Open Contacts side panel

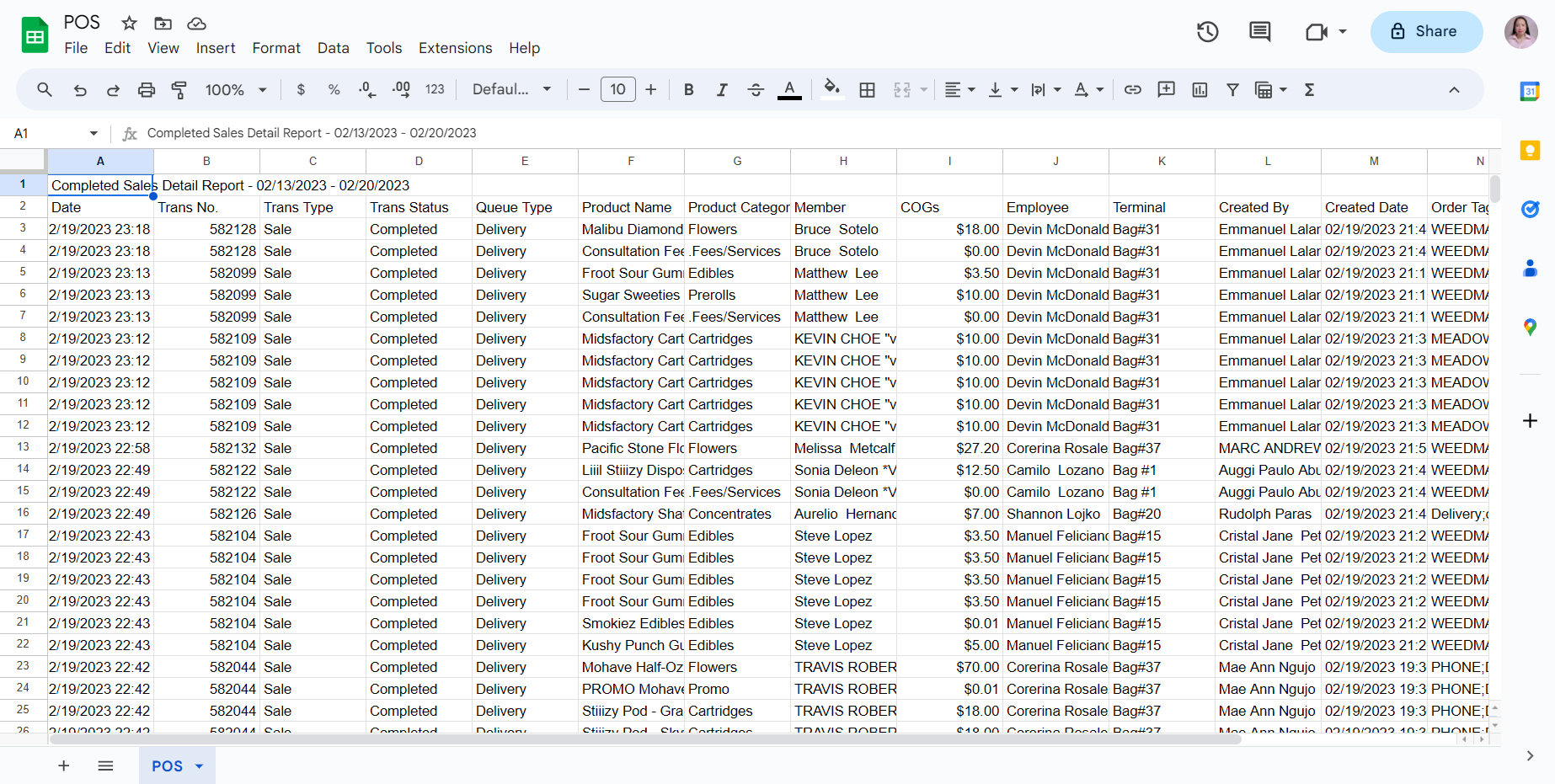click(1530, 268)
